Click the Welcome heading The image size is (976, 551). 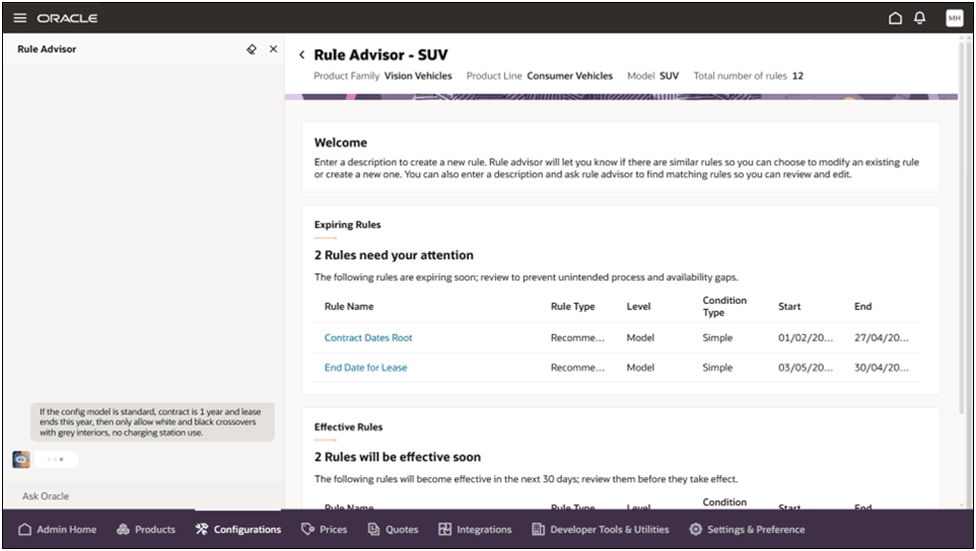click(x=340, y=143)
